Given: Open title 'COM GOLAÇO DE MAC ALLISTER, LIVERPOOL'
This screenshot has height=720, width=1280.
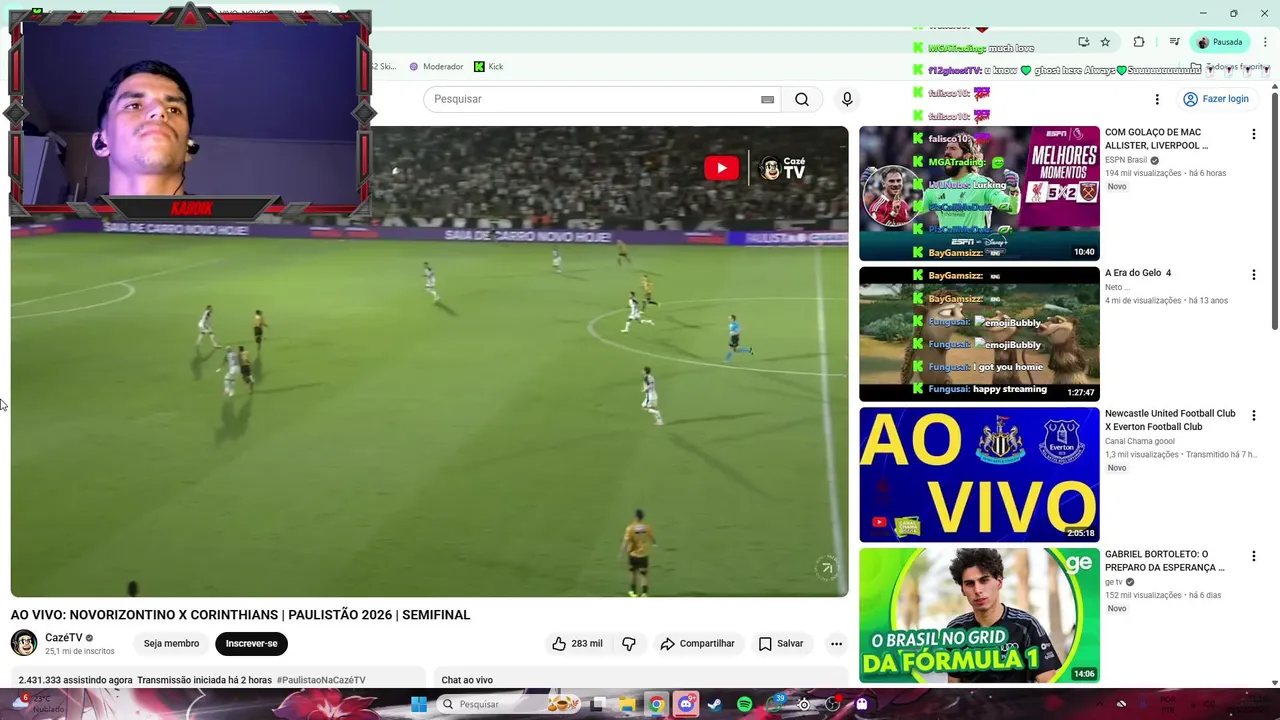Looking at the screenshot, I should [x=1156, y=139].
